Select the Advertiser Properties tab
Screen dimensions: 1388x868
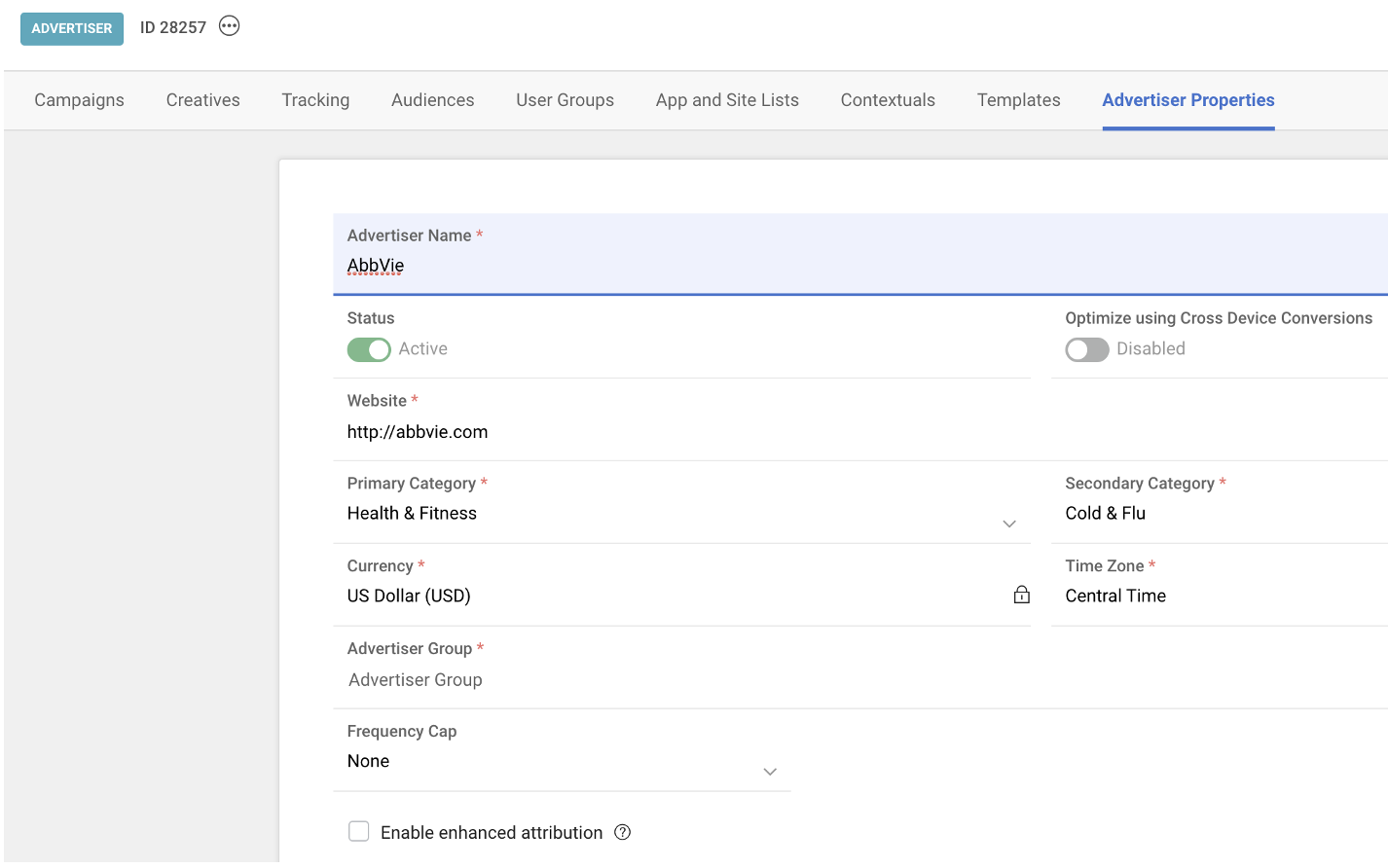[x=1188, y=100]
